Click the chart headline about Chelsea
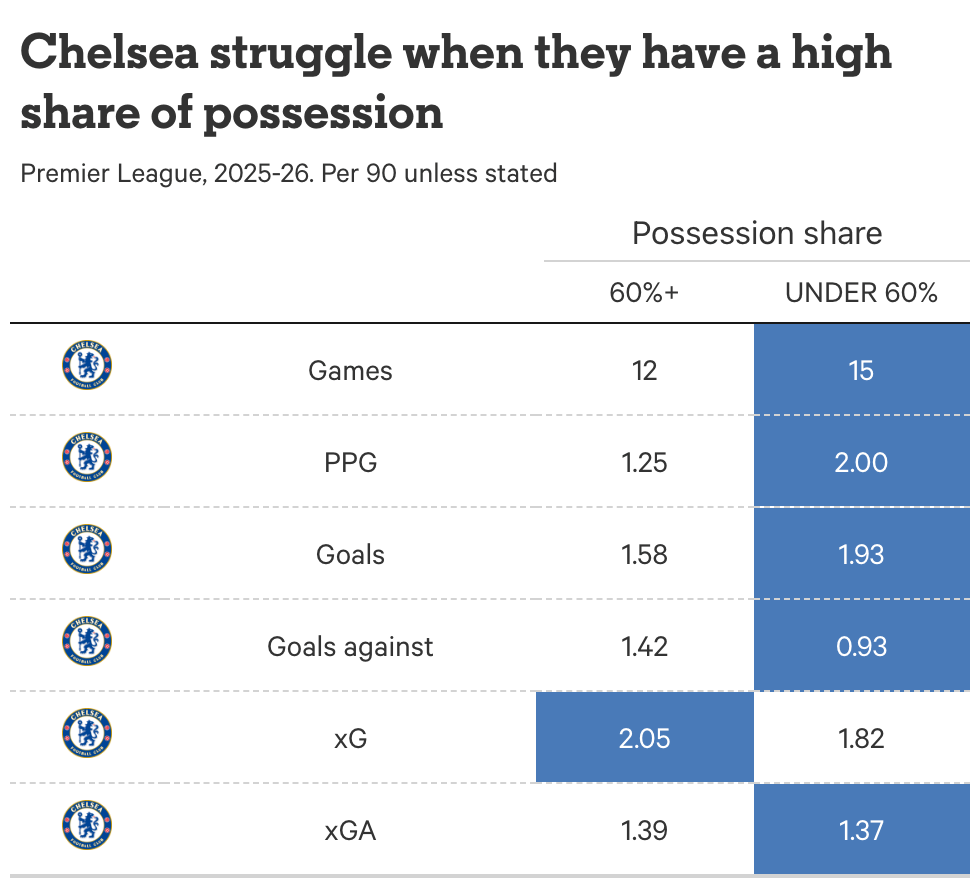This screenshot has width=980, height=886. [x=455, y=82]
